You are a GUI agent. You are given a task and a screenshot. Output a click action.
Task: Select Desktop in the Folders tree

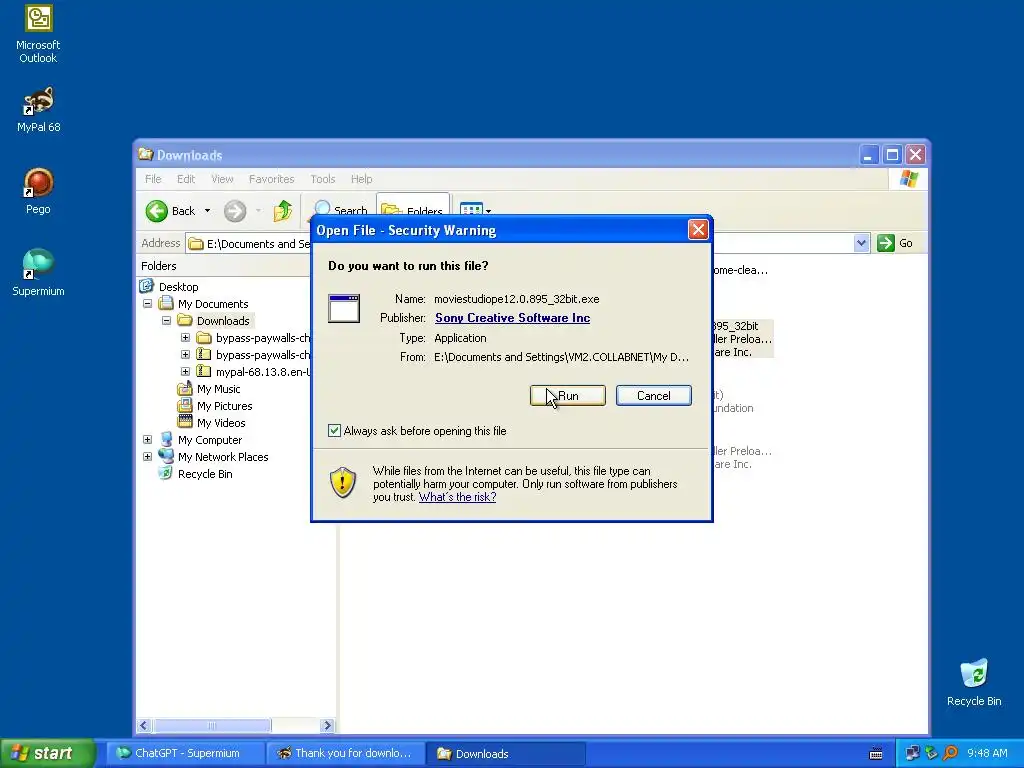click(178, 287)
